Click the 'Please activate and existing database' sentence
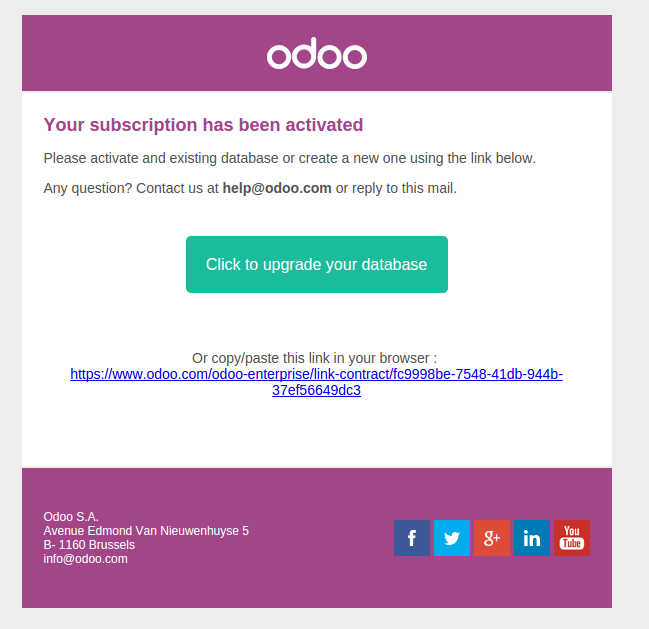The image size is (649, 629). [290, 158]
